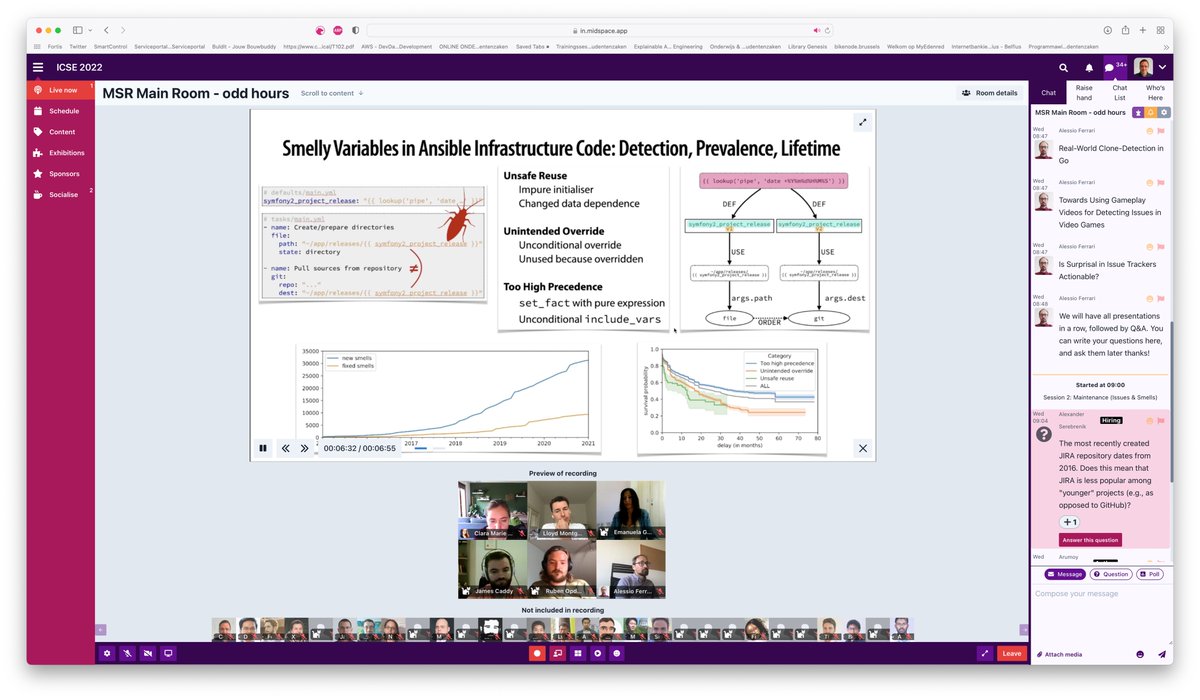The height and width of the screenshot is (700, 1200).
Task: Change the video grid layout
Action: click(x=578, y=653)
